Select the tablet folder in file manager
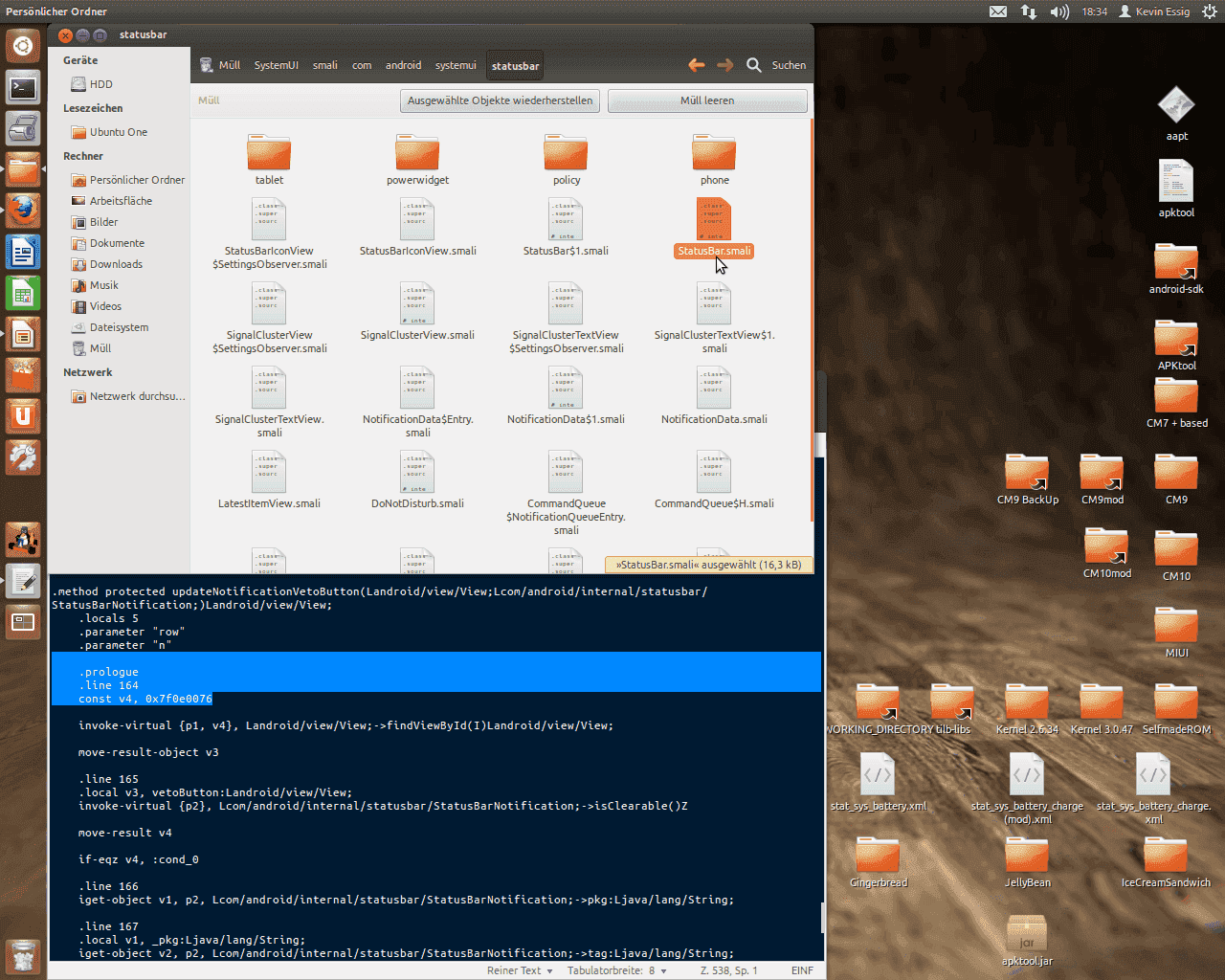Viewport: 1225px width, 980px height. click(269, 159)
